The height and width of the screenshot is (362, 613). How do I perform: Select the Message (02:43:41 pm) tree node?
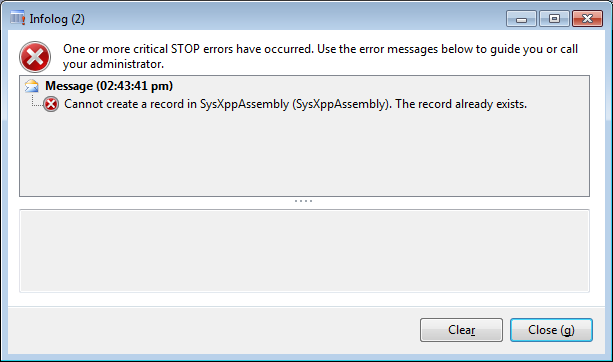[109, 86]
